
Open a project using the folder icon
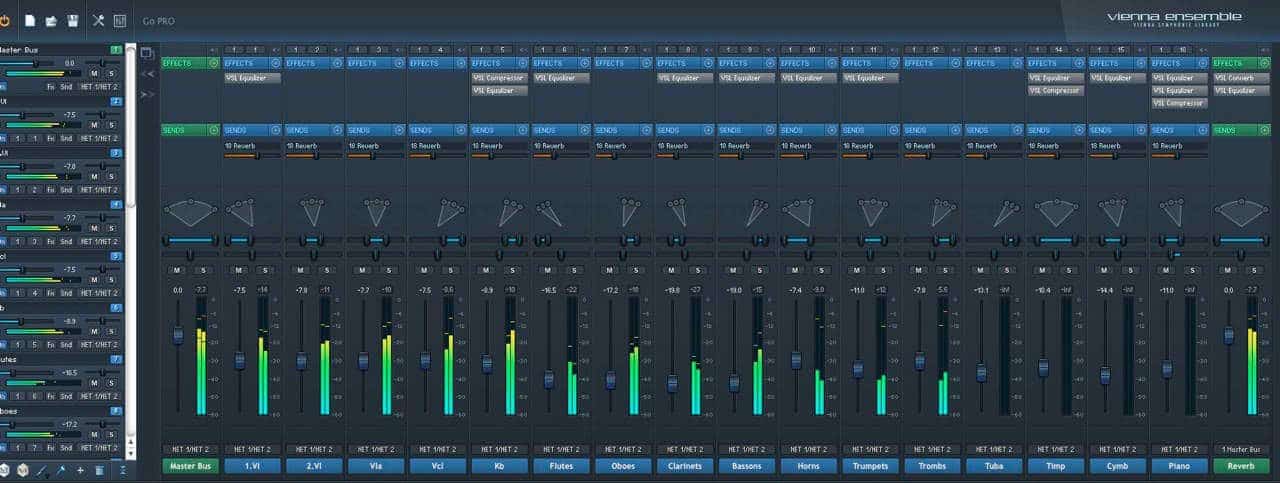51,20
